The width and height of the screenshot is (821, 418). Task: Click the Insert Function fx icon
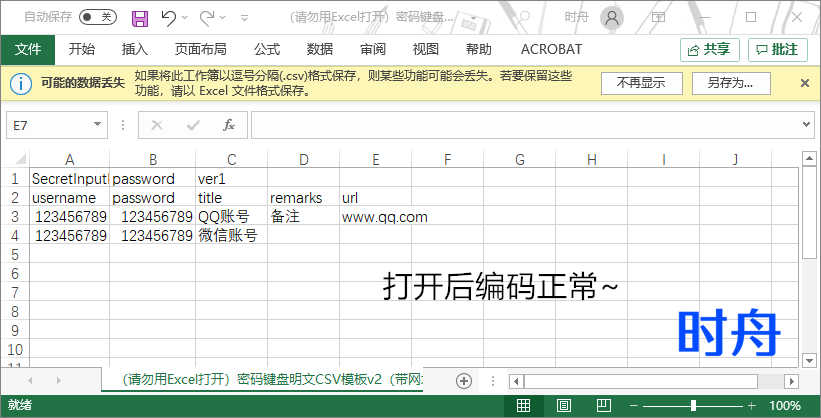[229, 125]
